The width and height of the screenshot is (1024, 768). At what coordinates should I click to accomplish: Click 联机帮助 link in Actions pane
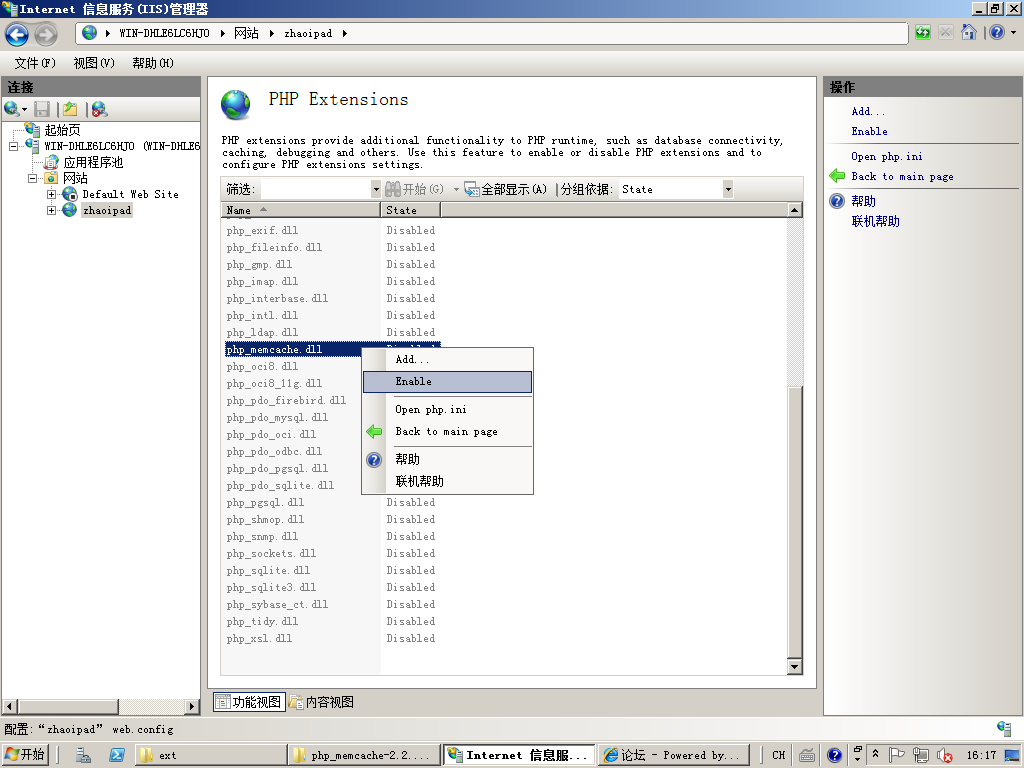point(875,221)
